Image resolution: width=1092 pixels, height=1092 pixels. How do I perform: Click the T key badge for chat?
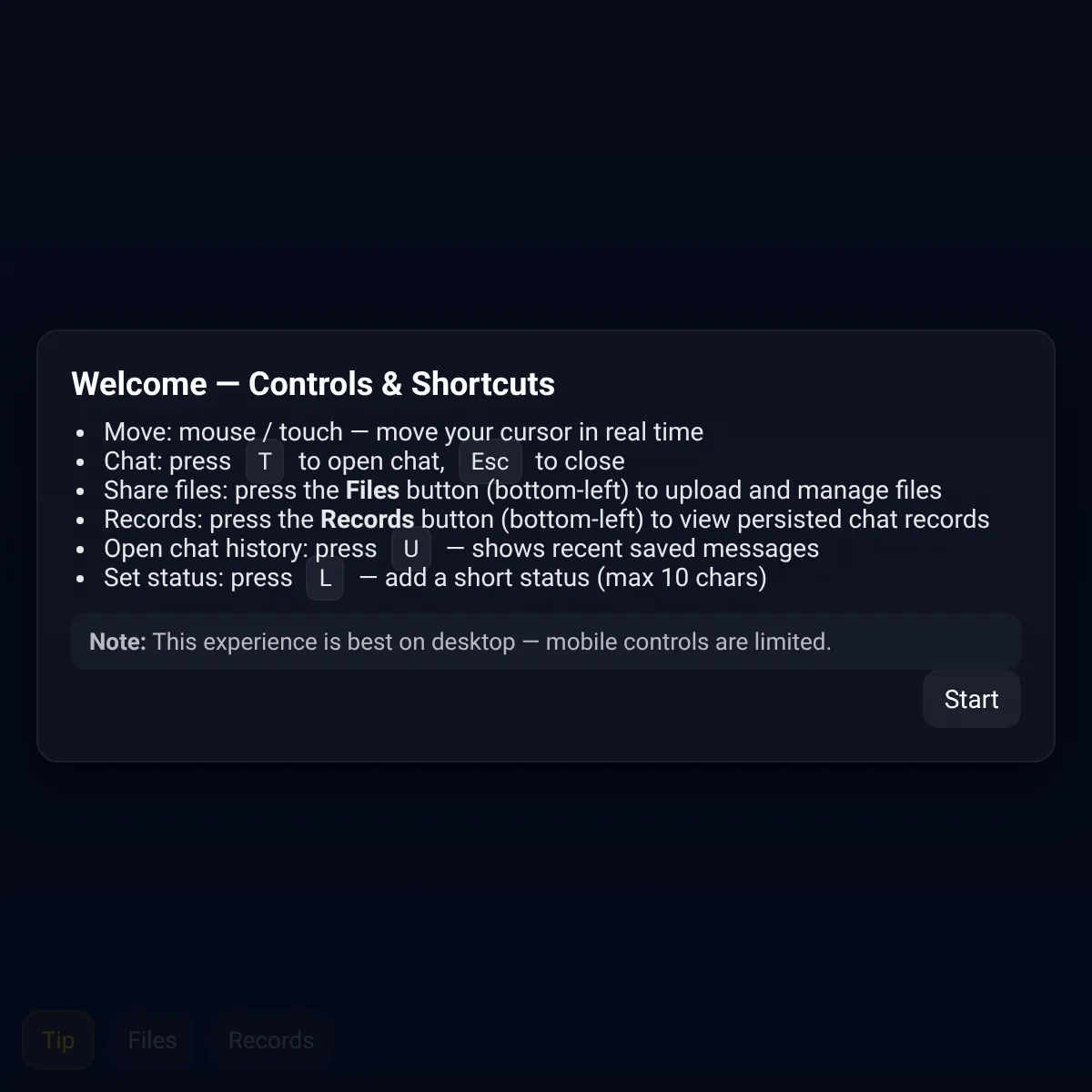pyautogui.click(x=265, y=461)
